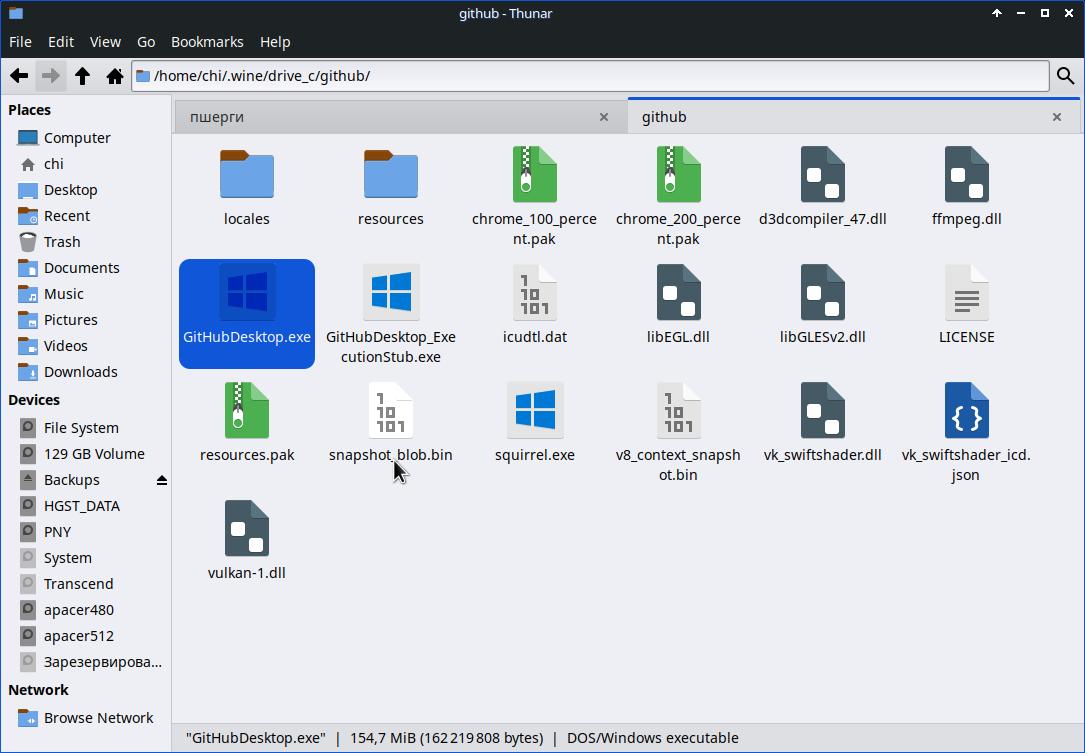Viewport: 1085px width, 753px height.
Task: Select squirrel.exe executable
Action: coord(534,423)
